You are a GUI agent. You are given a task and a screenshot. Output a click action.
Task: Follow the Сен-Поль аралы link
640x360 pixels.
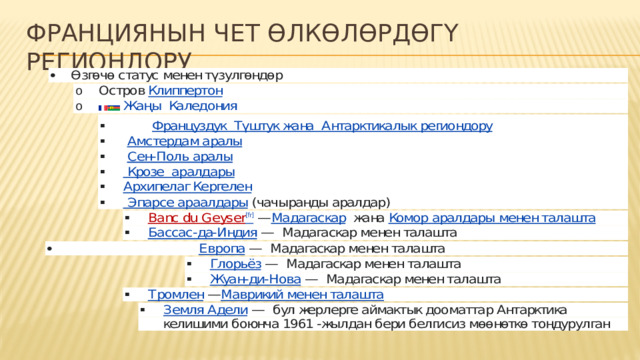point(180,157)
